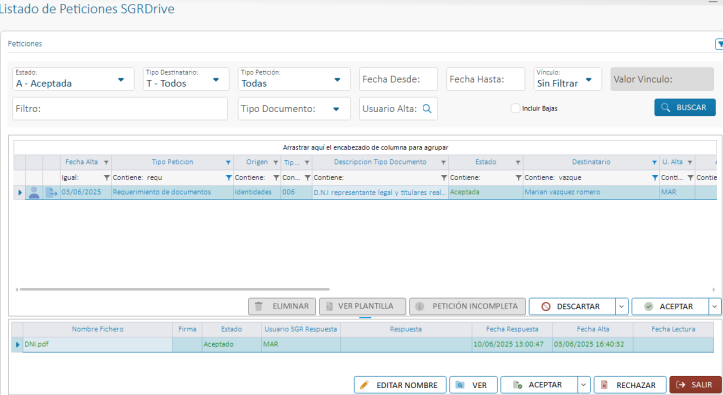
Task: Open the Tipo Destinatario 'T - Todos' dropdown
Action: coord(216,80)
